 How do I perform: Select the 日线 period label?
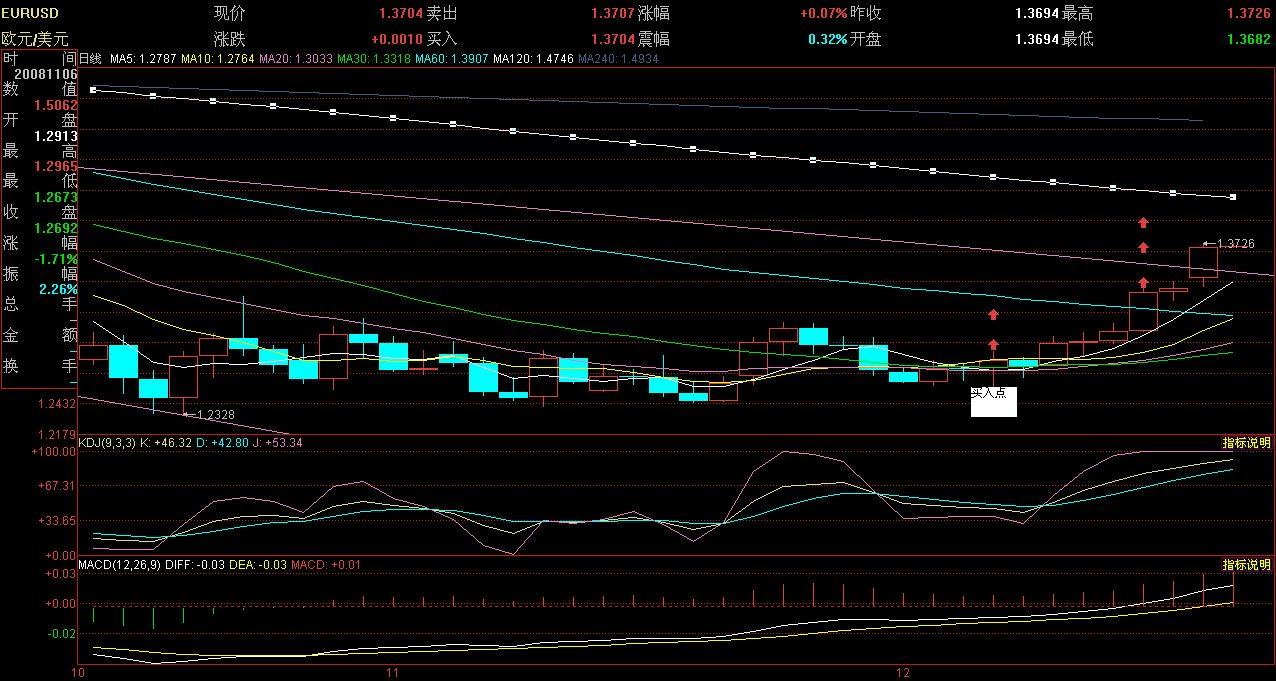click(x=90, y=59)
